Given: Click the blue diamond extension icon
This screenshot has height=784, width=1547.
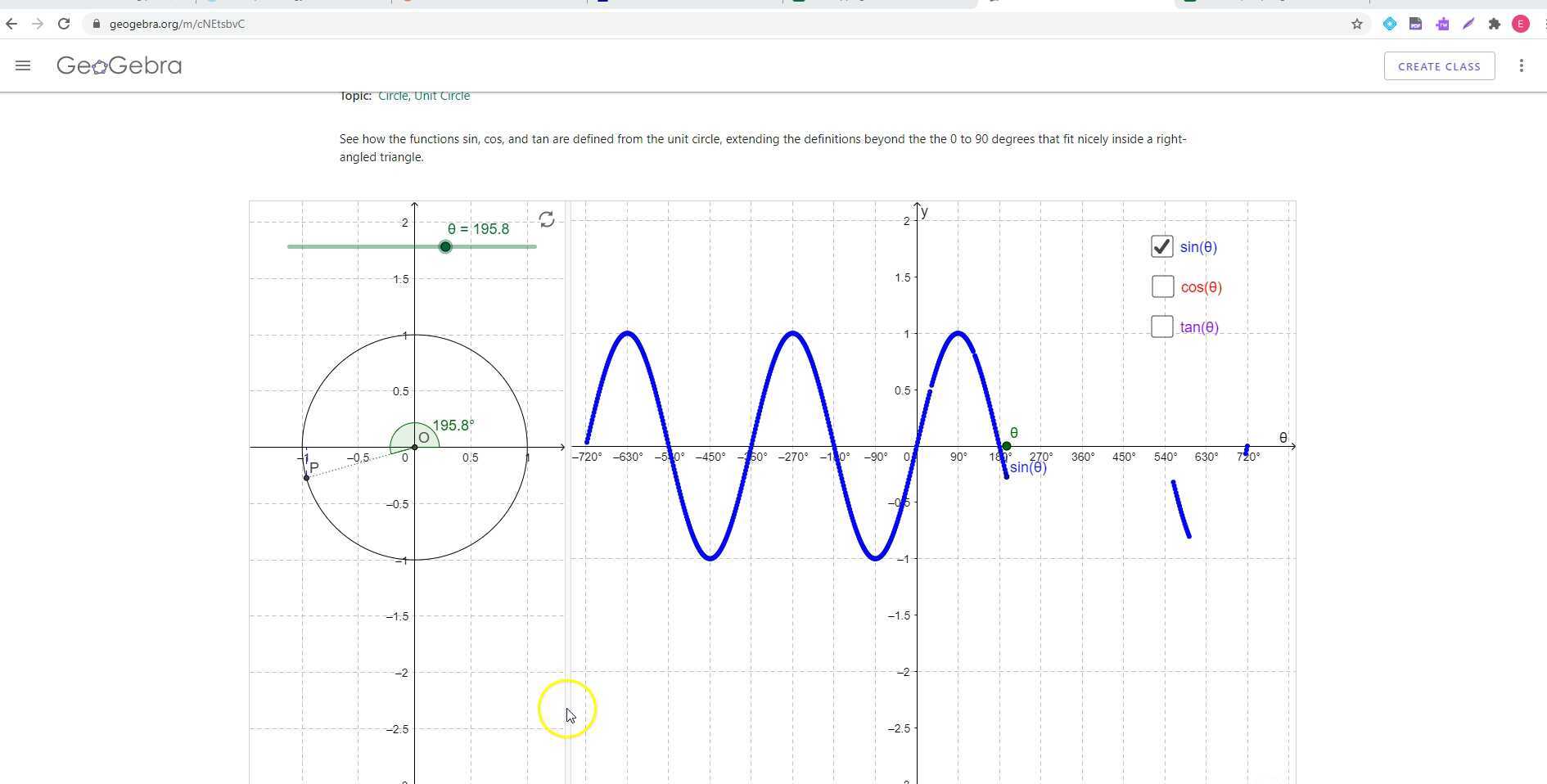Looking at the screenshot, I should click(1389, 24).
